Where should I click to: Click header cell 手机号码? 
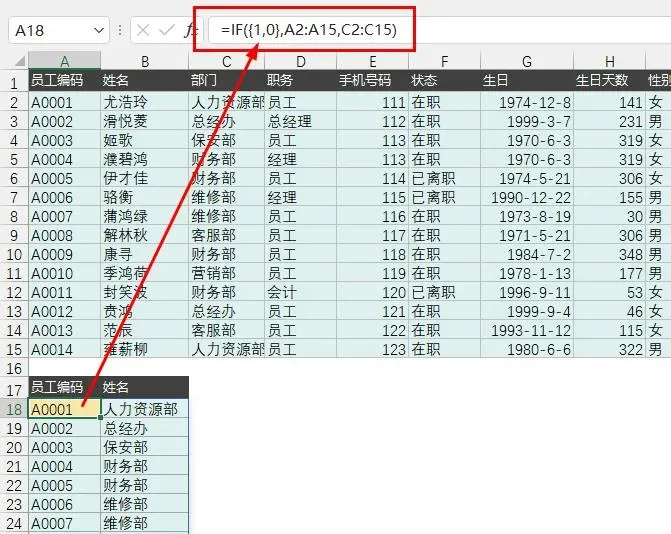click(x=372, y=80)
